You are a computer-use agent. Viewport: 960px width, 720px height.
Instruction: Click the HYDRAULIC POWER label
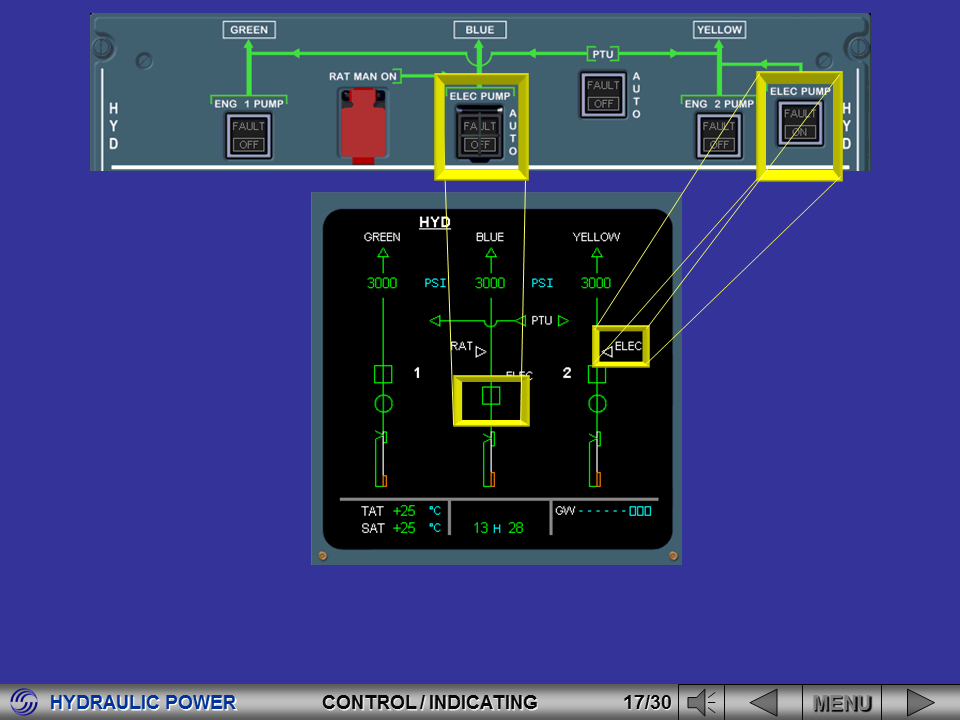point(144,702)
